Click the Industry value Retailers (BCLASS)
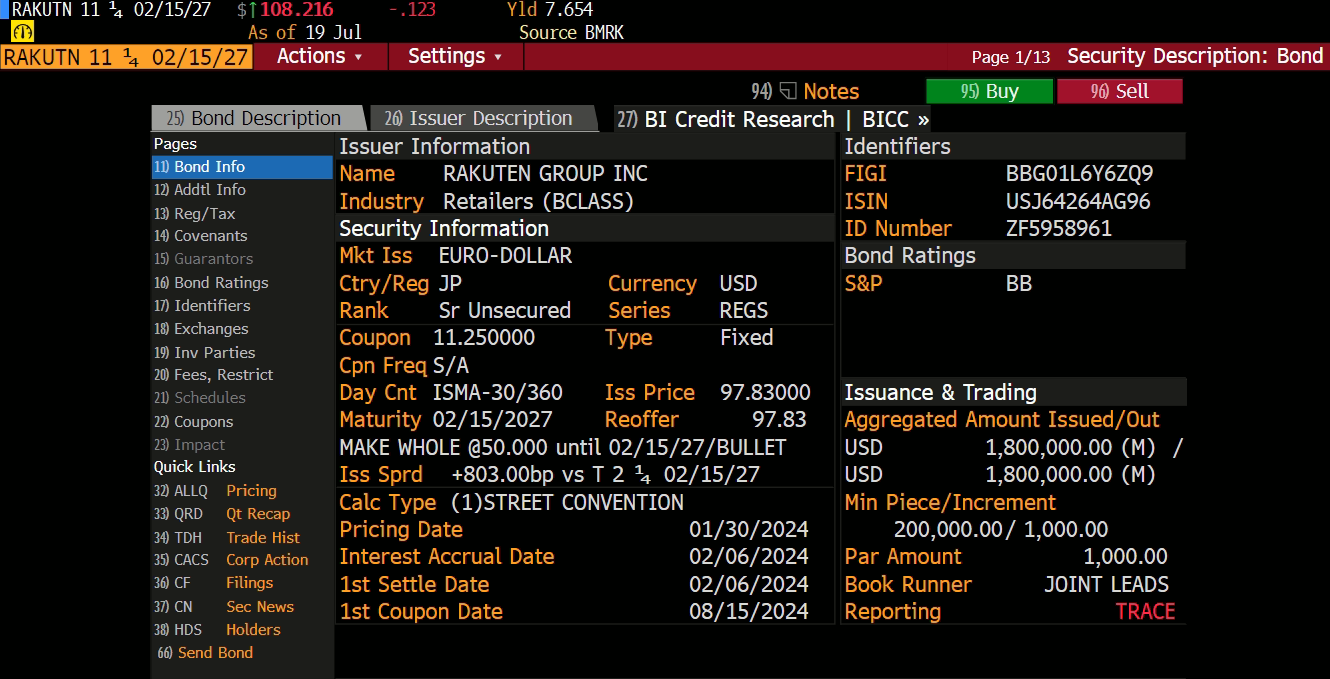Image resolution: width=1330 pixels, height=679 pixels. pos(538,201)
